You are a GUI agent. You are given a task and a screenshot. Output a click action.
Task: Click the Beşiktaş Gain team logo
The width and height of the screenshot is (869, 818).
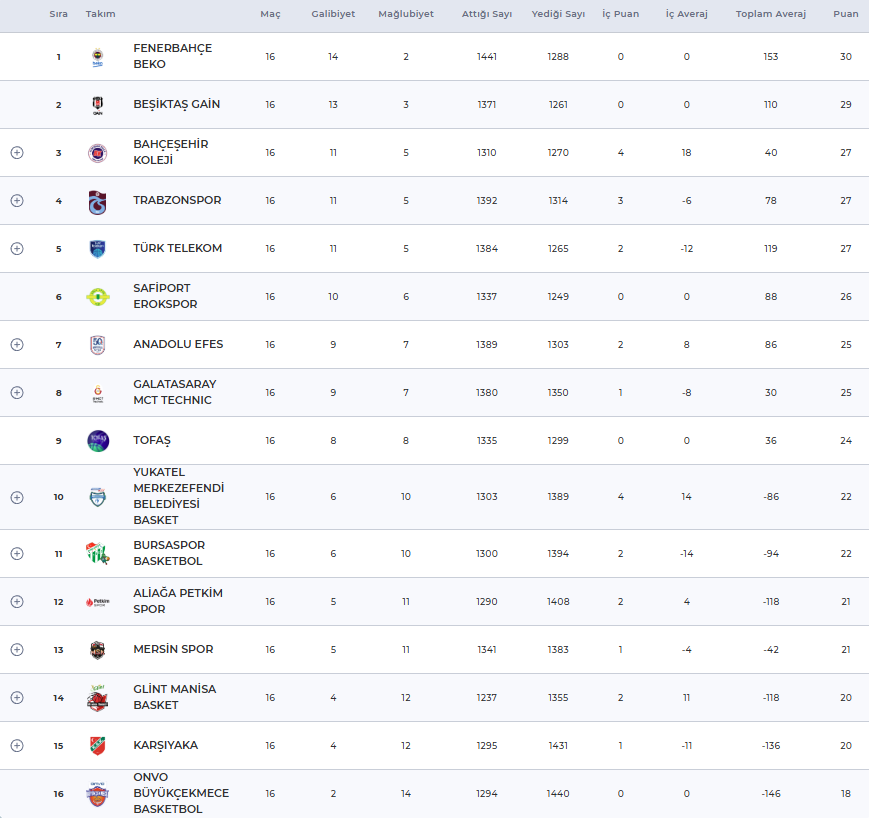[97, 105]
